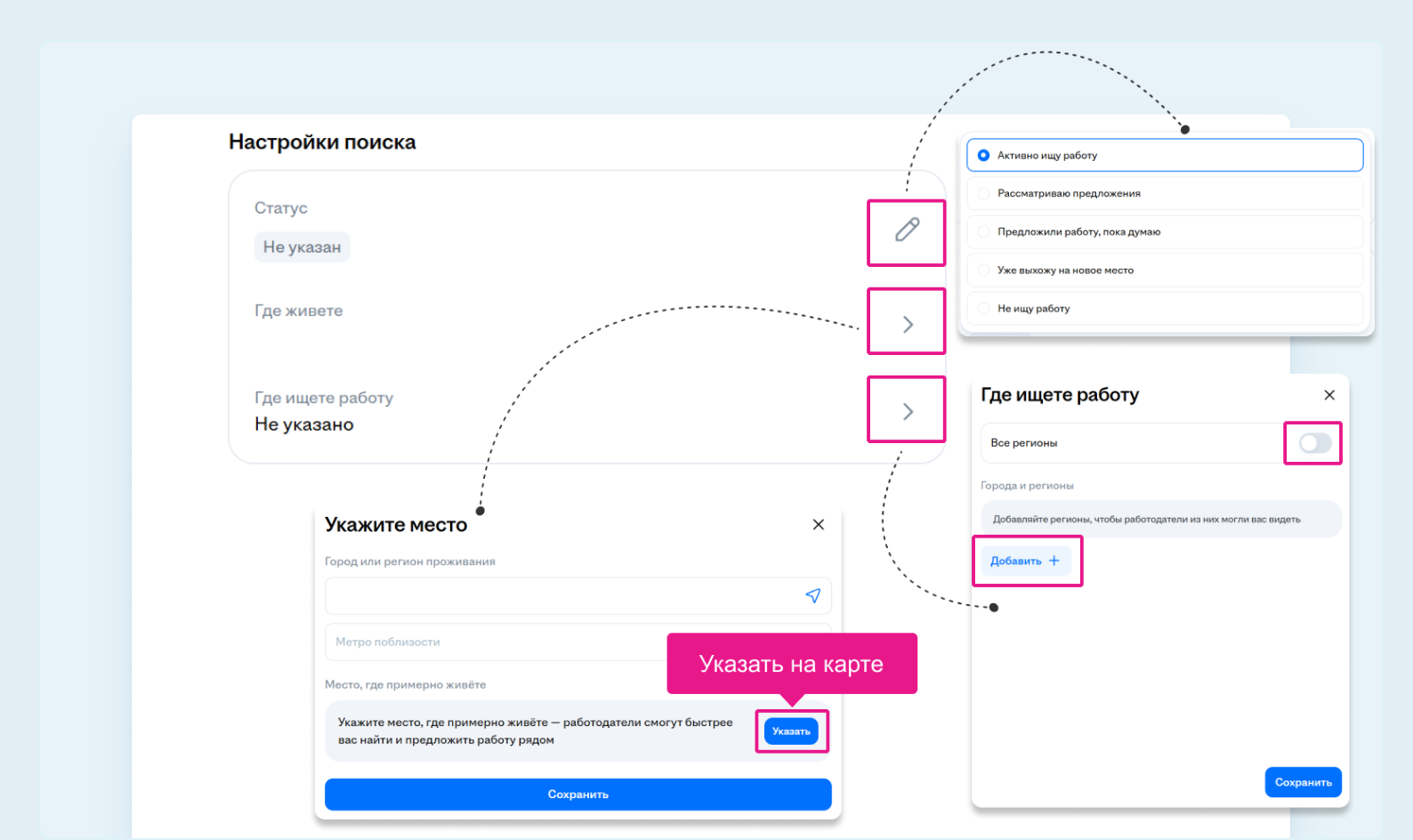Select Предложили работу, пока думаю option
The height and width of the screenshot is (840, 1413).
[x=1165, y=231]
